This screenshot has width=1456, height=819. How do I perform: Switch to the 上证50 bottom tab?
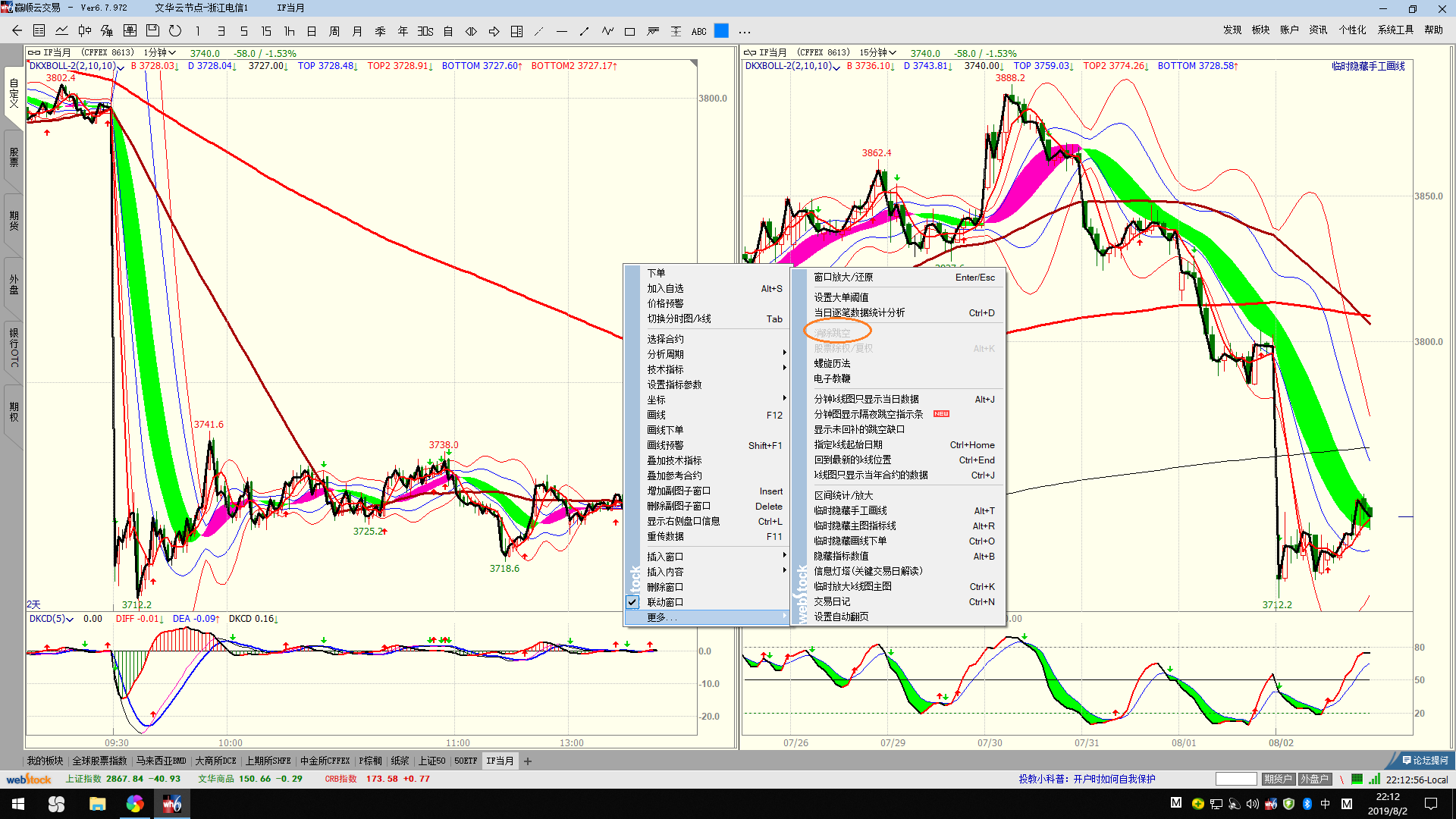432,761
